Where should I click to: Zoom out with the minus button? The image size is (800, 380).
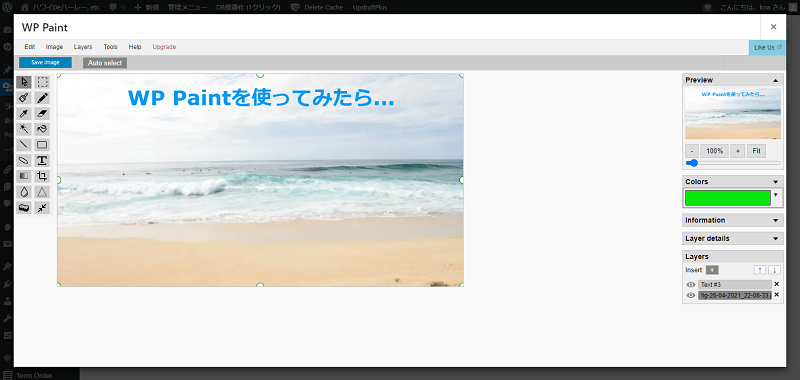pyautogui.click(x=691, y=151)
